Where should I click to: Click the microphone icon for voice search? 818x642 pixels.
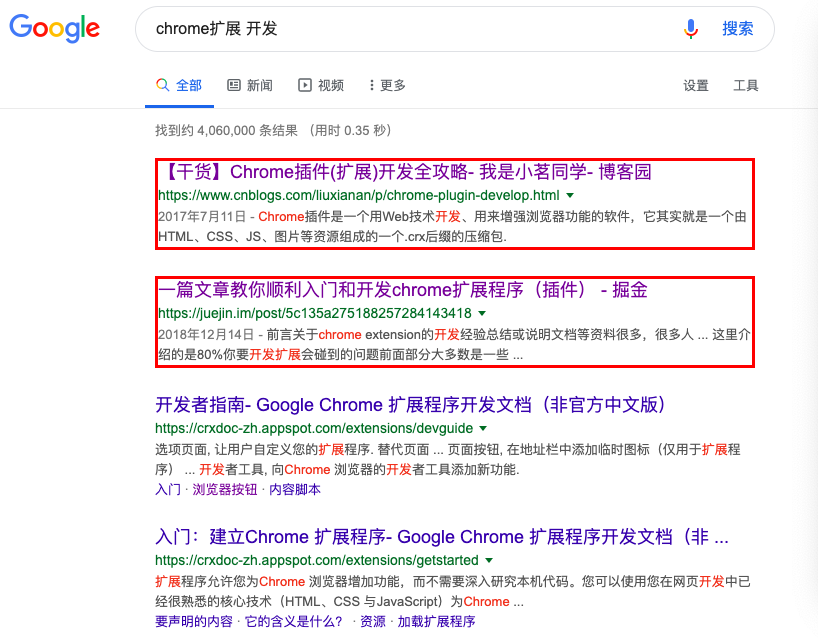click(691, 29)
